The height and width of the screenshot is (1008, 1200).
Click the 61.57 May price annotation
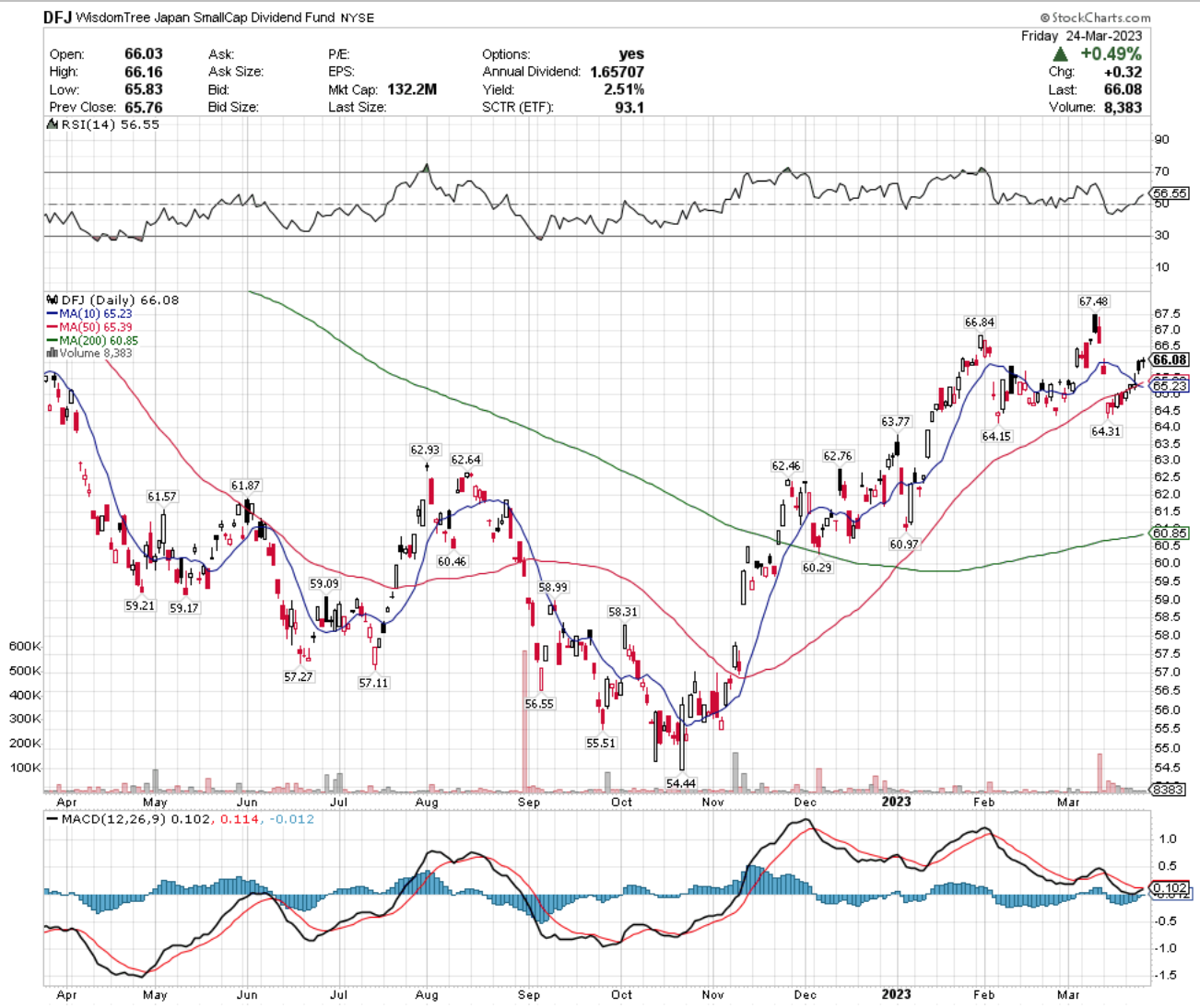point(161,497)
